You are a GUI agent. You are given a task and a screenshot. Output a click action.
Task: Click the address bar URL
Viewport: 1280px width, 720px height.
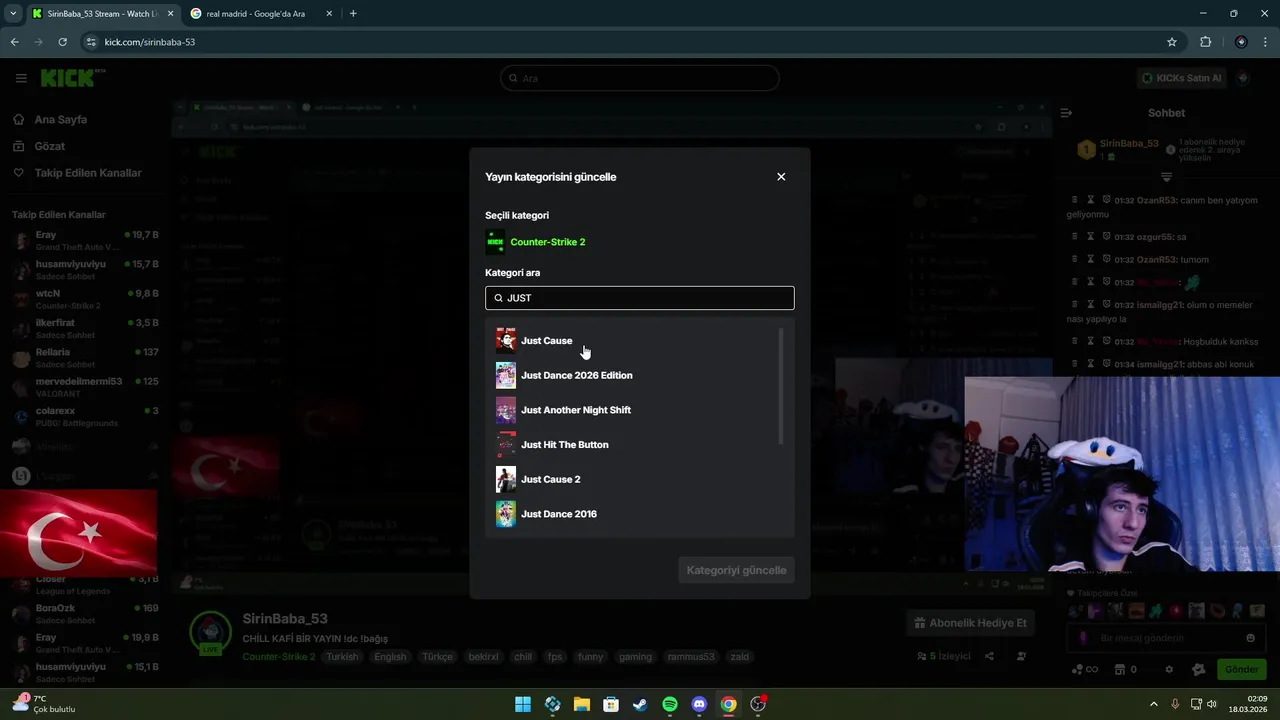point(150,42)
